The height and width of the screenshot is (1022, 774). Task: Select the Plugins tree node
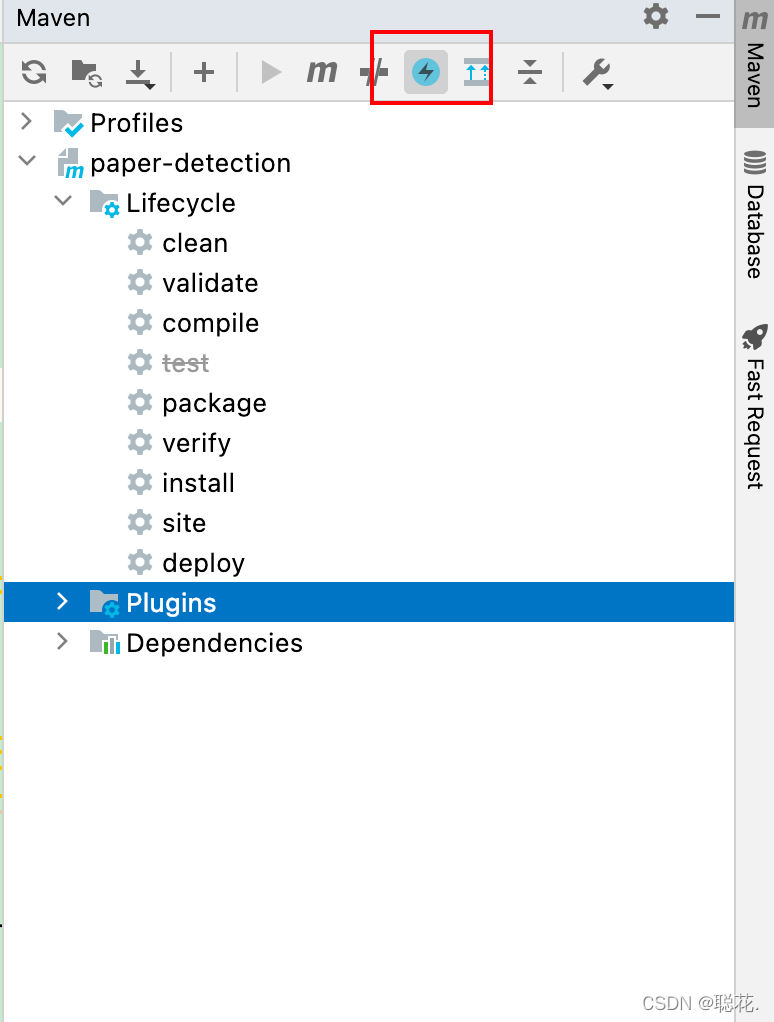pyautogui.click(x=369, y=602)
